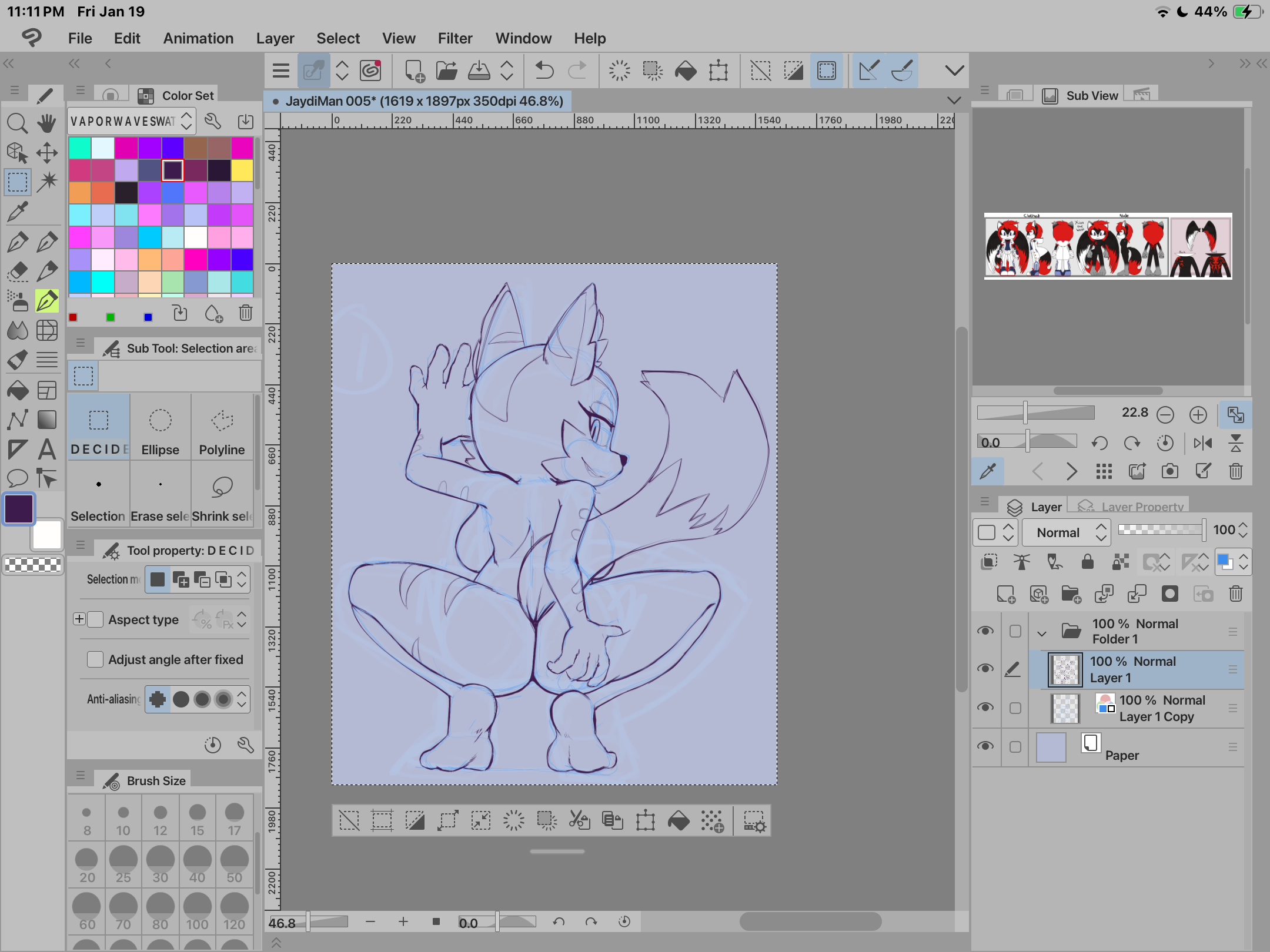Open the VAPORWAVESWAT color set dropdown
This screenshot has height=952, width=1270.
(x=131, y=121)
